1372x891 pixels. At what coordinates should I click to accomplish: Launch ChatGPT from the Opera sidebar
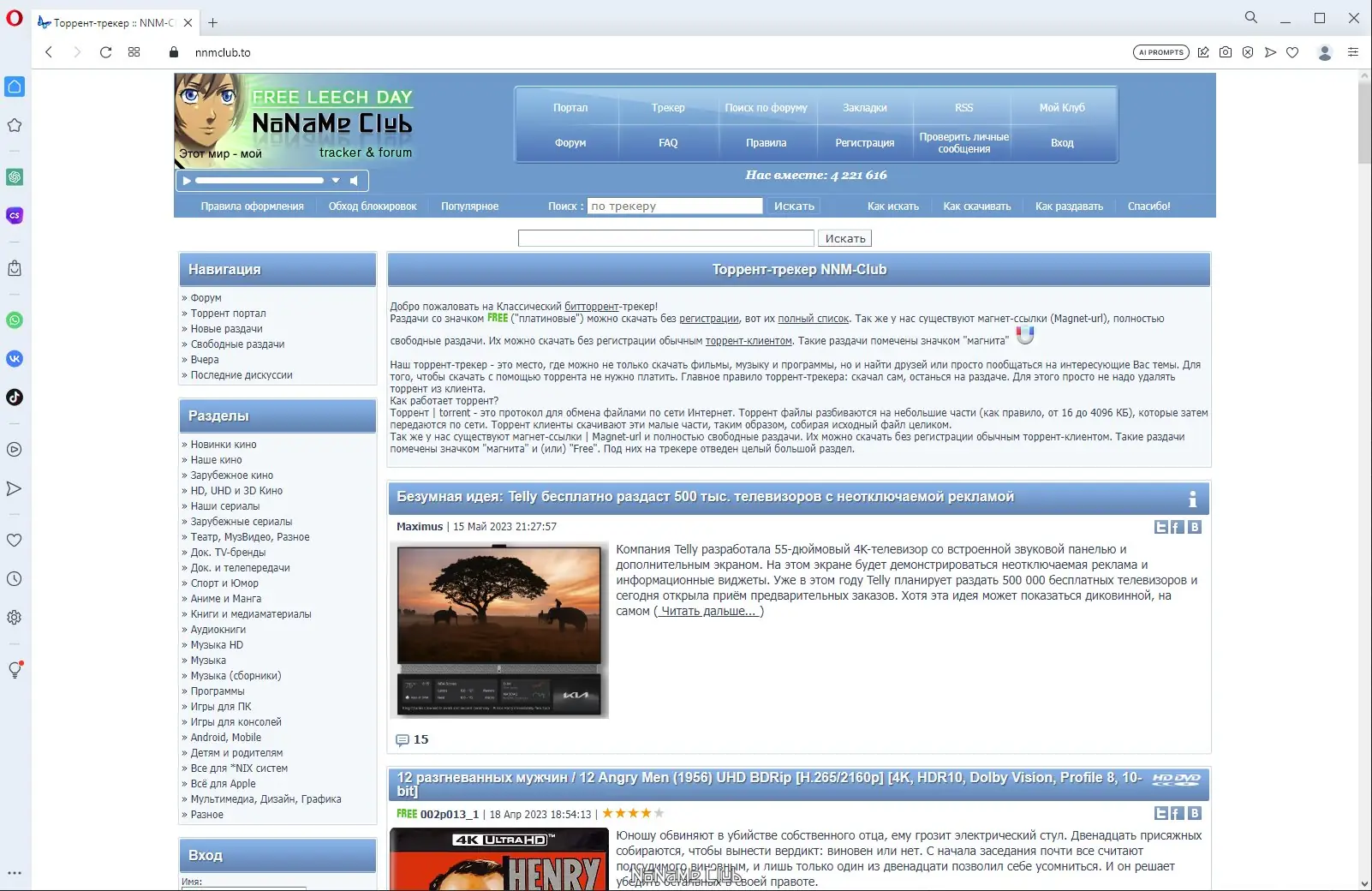tap(15, 177)
